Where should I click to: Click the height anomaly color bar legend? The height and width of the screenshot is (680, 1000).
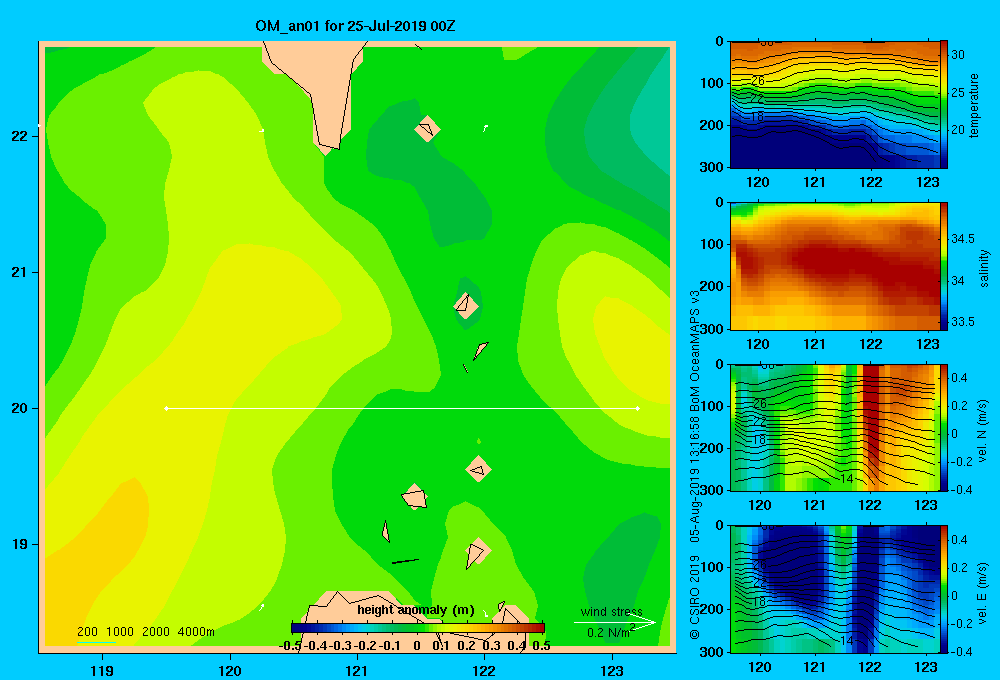click(x=418, y=628)
